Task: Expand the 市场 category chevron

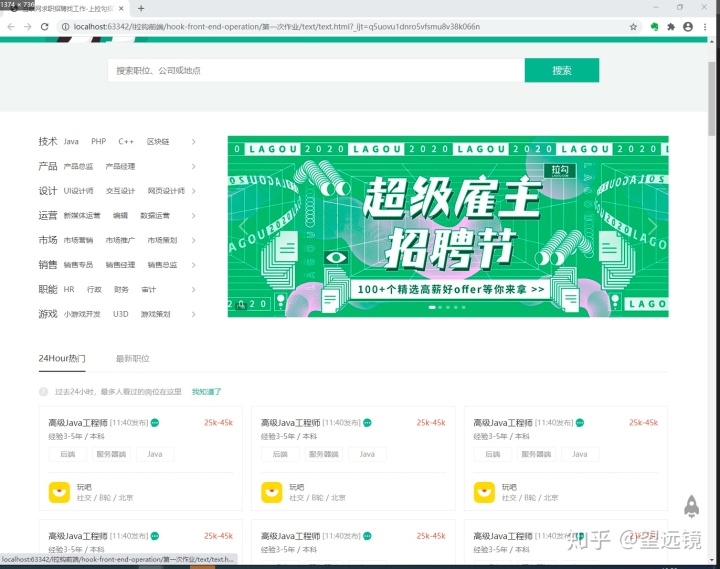Action: pos(193,240)
